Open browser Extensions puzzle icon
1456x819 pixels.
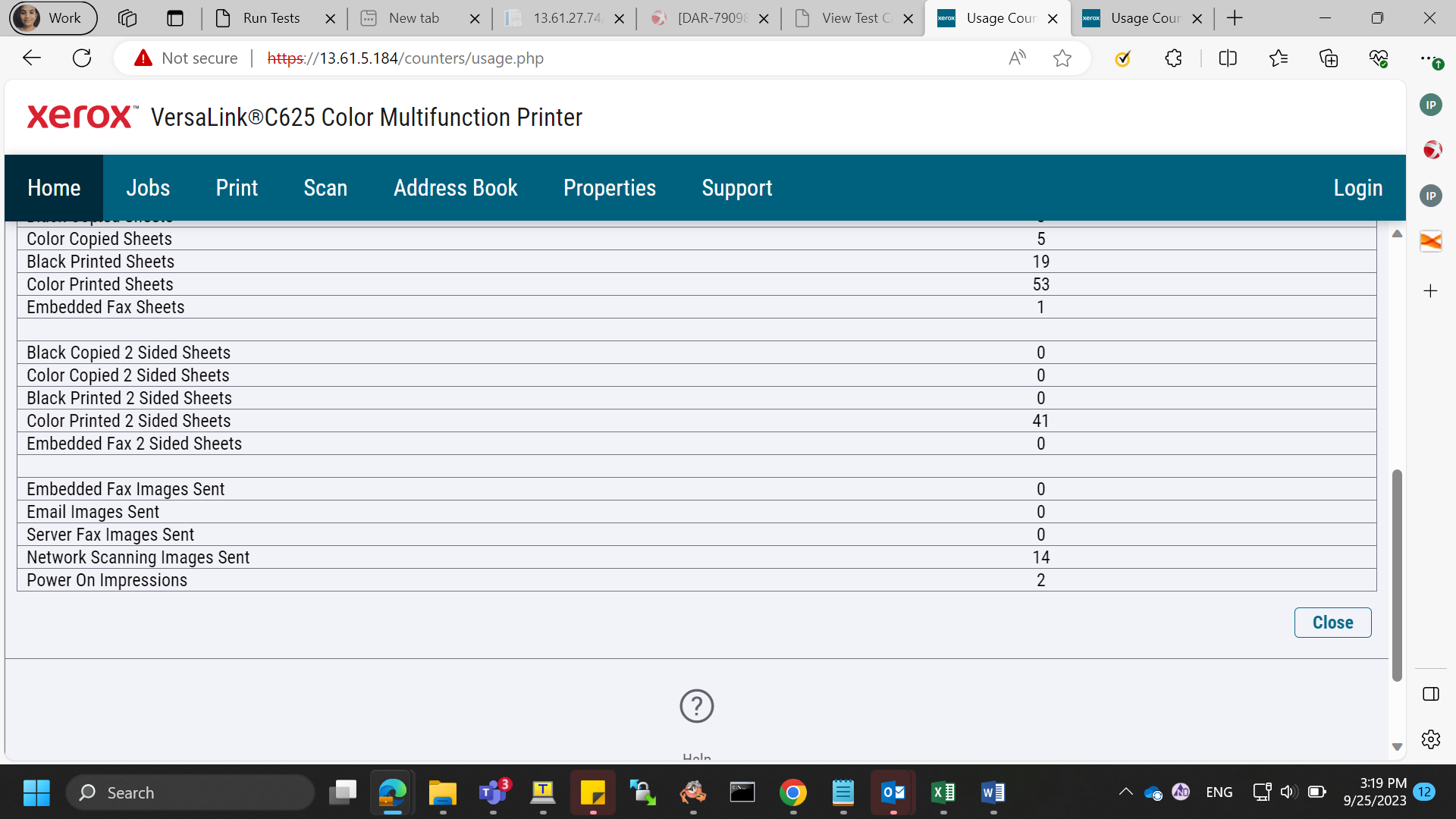[1173, 58]
